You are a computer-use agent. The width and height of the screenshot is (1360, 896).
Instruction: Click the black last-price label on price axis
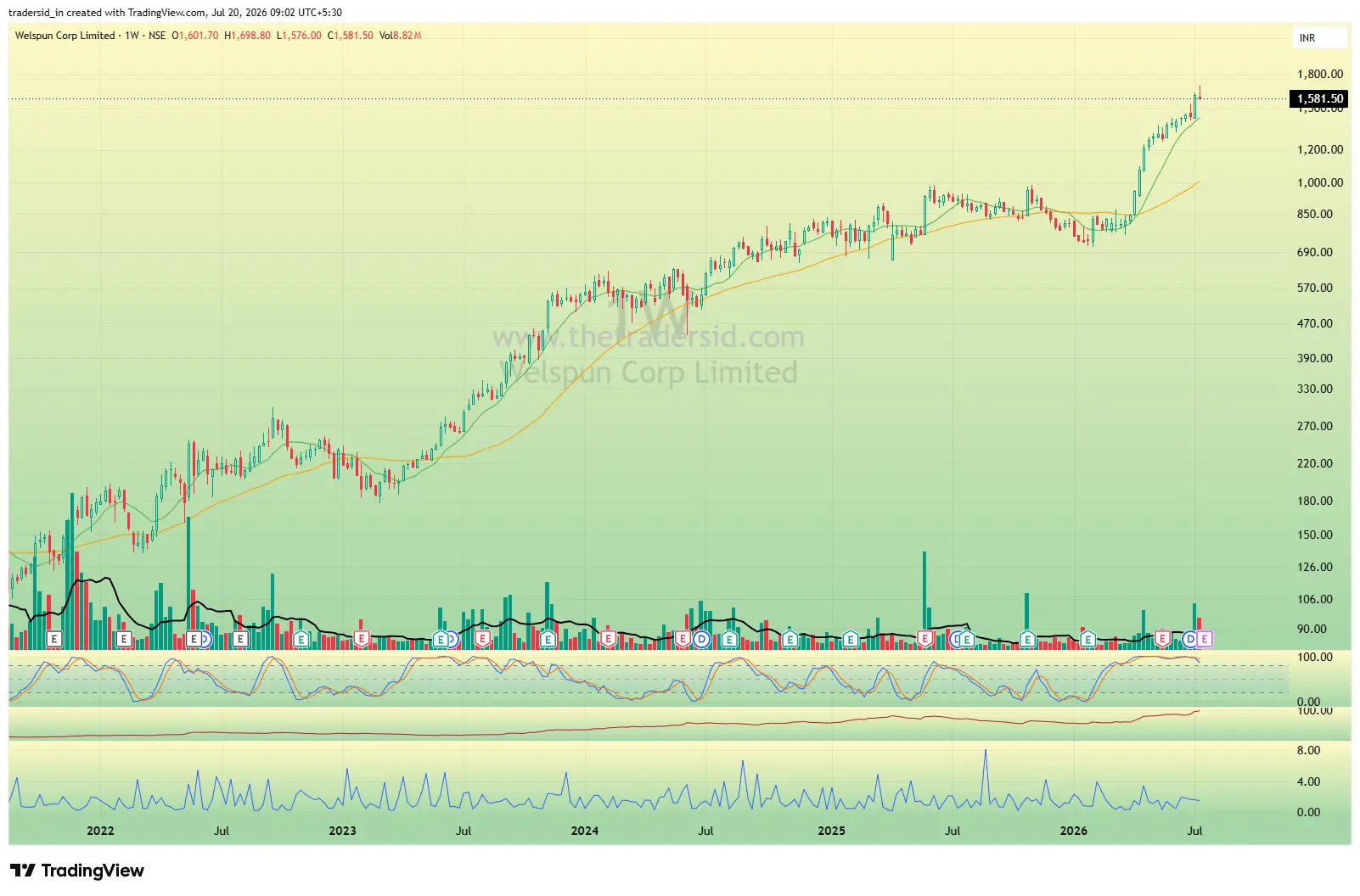(x=1319, y=99)
